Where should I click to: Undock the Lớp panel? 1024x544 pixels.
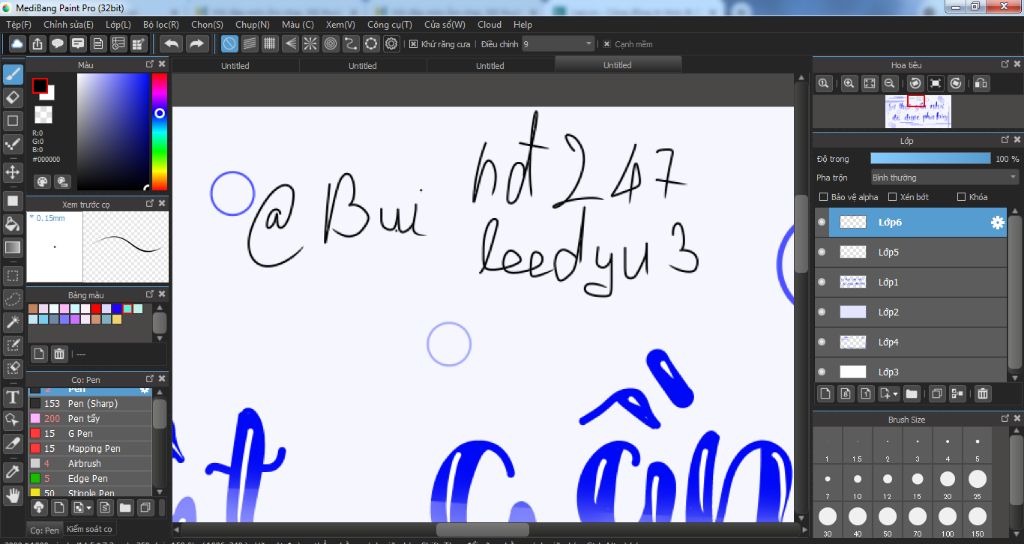1005,140
